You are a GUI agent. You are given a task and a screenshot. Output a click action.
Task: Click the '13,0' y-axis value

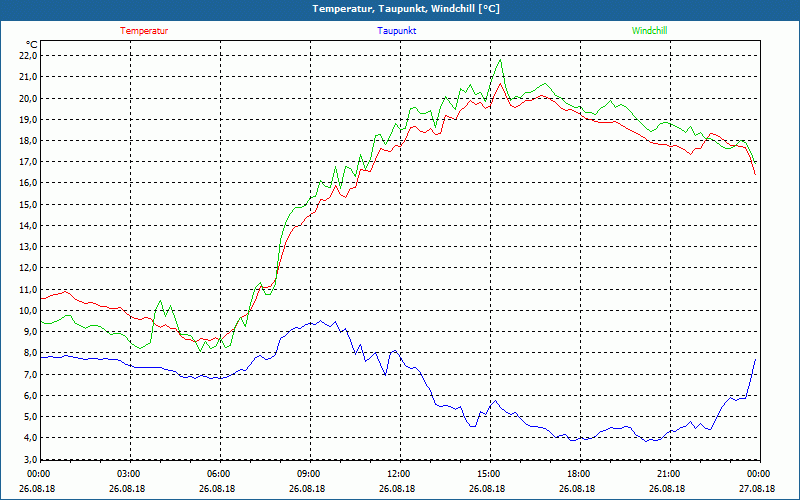pos(29,247)
